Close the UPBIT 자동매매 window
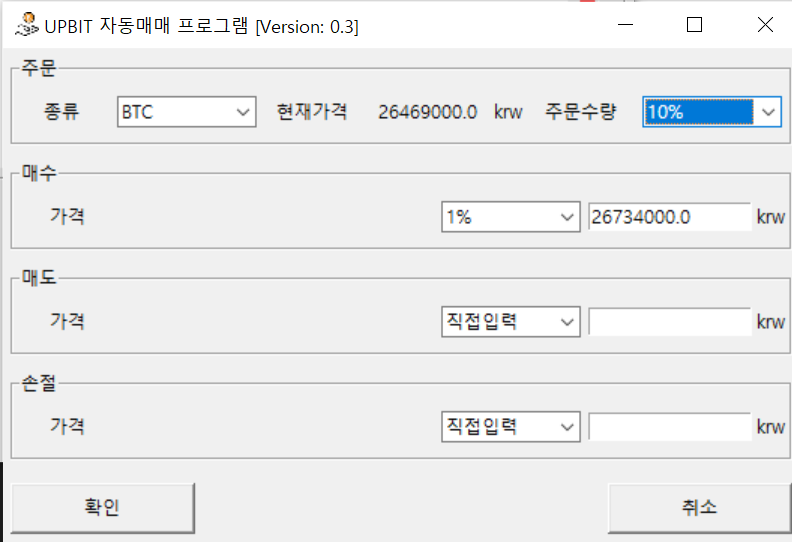The image size is (792, 542). (765, 24)
